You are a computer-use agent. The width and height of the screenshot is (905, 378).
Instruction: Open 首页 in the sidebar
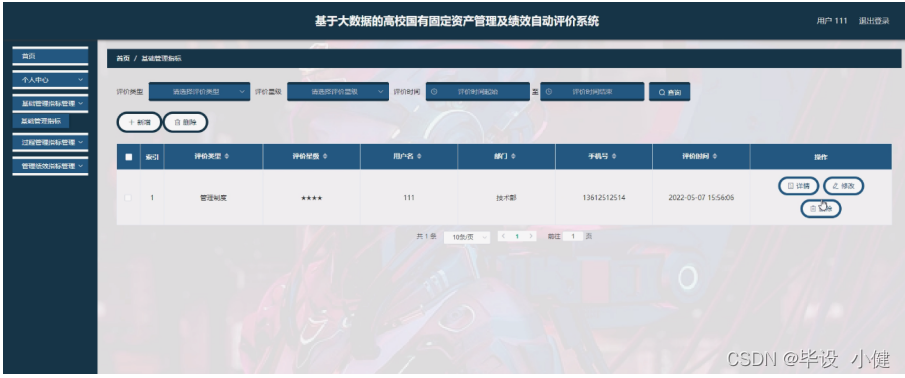tap(50, 56)
